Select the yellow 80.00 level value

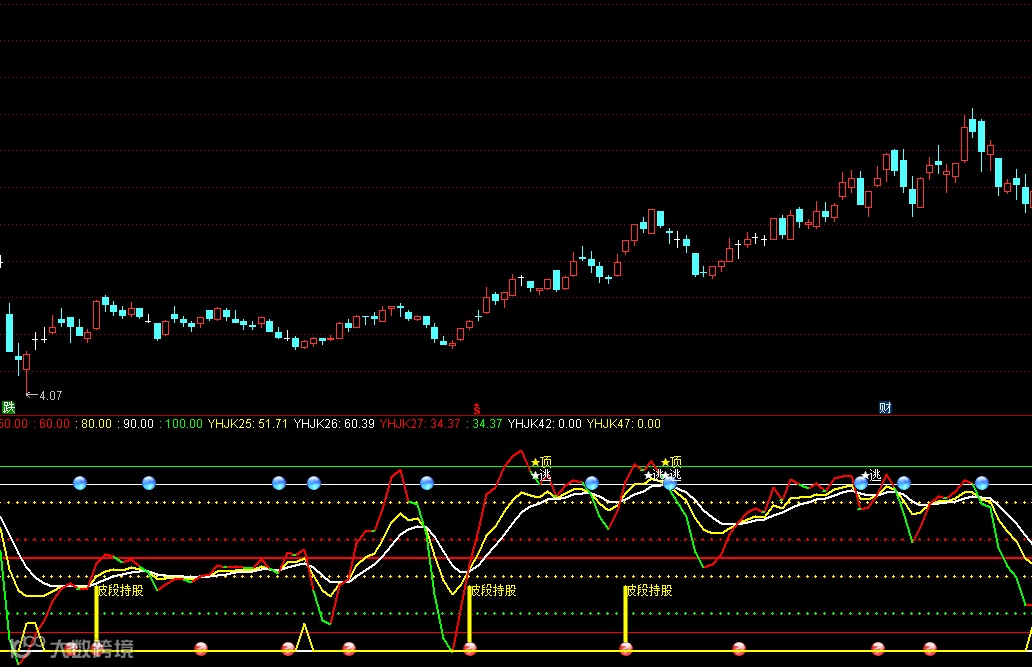[96, 424]
